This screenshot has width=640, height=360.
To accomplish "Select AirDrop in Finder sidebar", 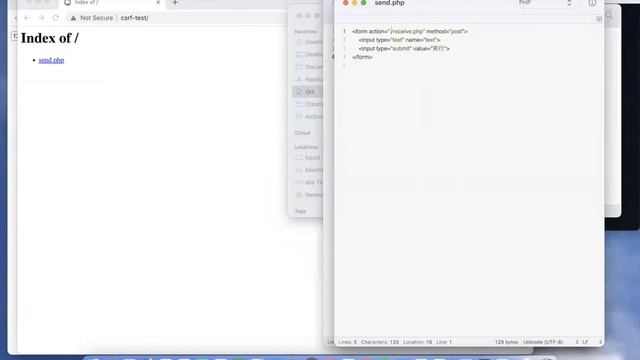I will [309, 117].
